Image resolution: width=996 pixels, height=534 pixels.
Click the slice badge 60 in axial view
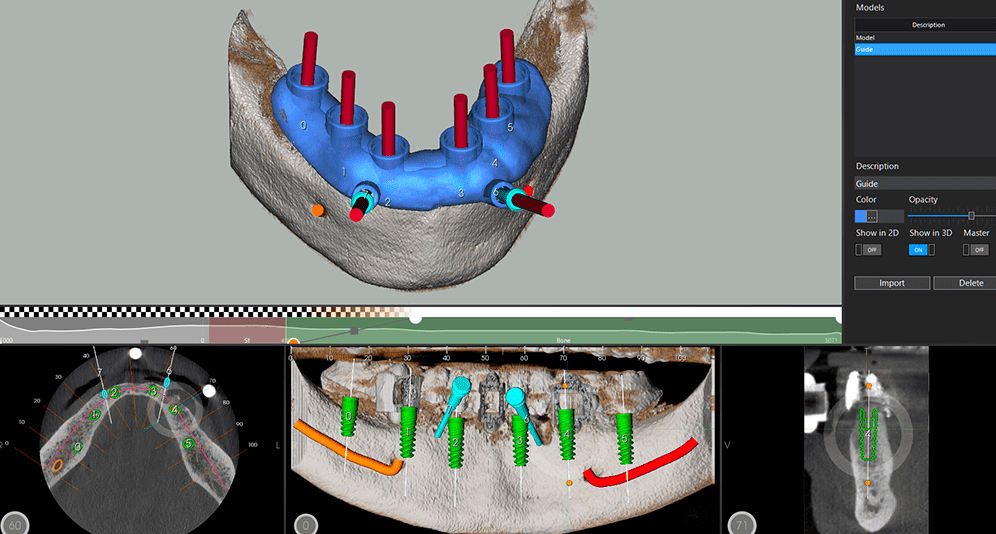tap(16, 523)
